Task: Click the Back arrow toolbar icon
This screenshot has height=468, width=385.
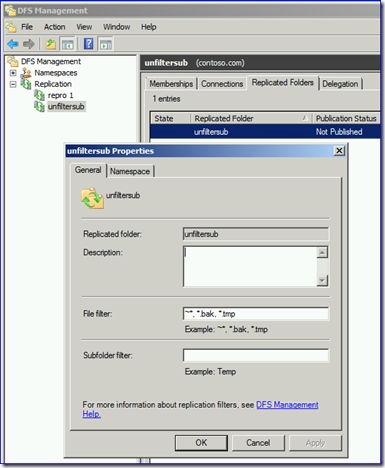Action: [13, 44]
